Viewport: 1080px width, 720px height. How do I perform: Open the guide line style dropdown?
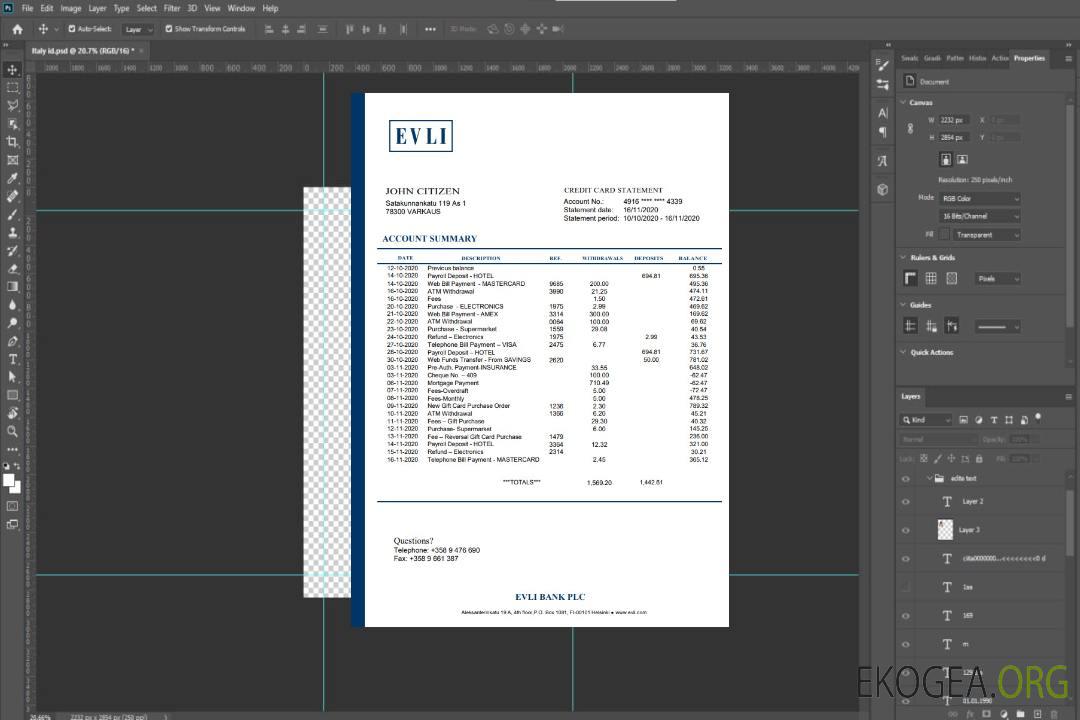997,327
